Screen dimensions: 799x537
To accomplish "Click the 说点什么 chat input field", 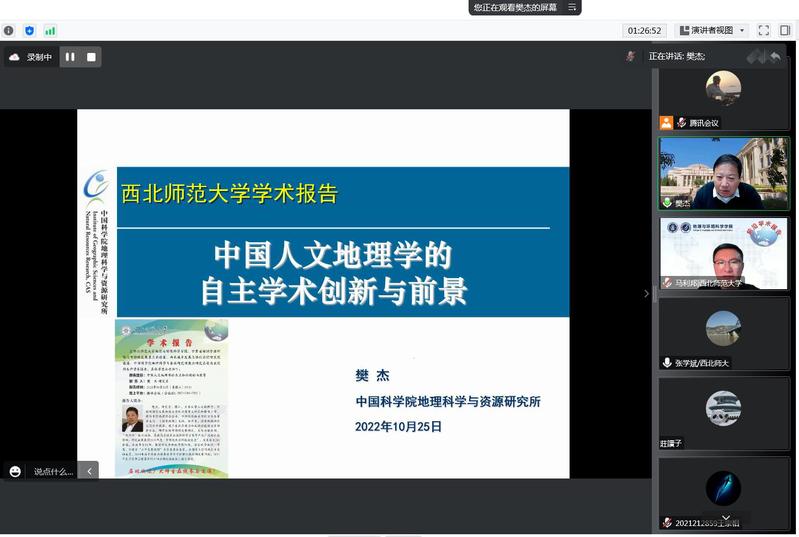I will 53,471.
